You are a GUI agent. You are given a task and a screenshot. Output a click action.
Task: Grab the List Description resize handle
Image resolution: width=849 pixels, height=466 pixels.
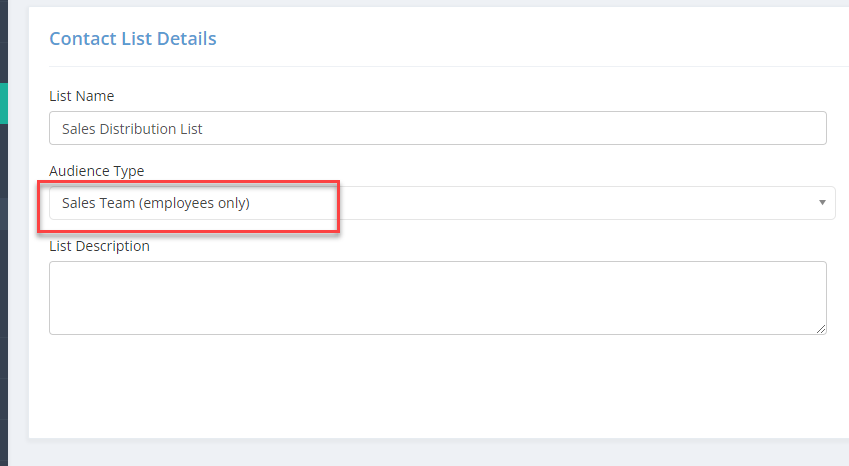click(821, 329)
